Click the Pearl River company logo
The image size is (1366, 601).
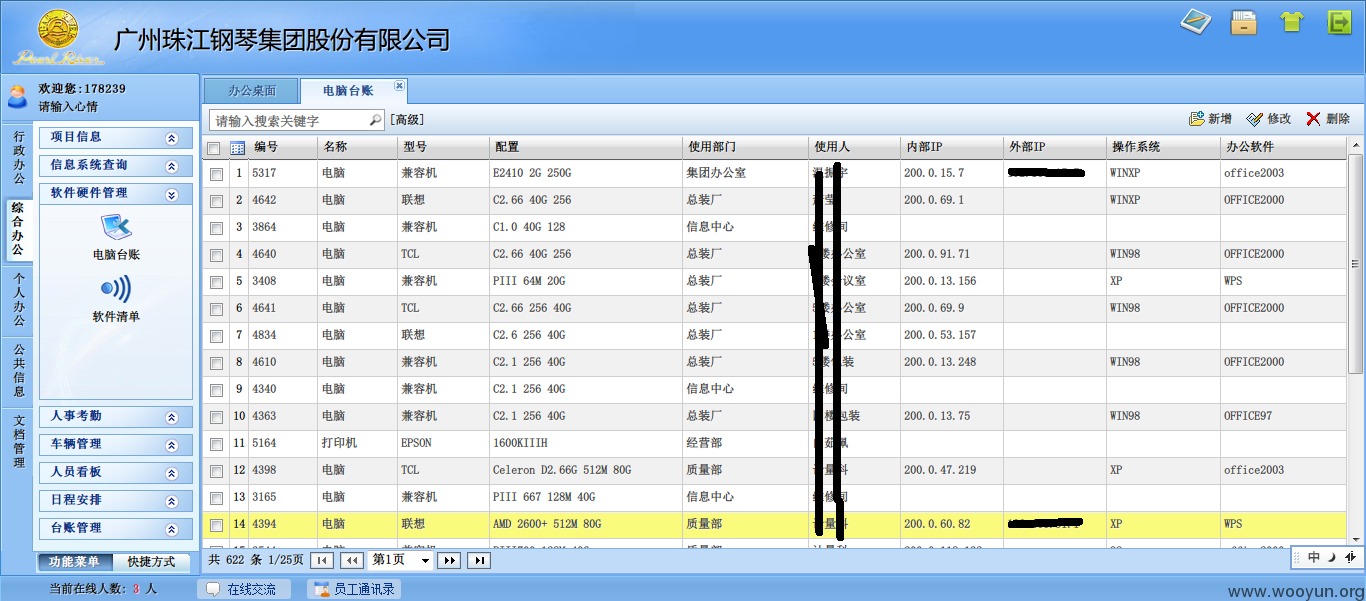tap(58, 36)
